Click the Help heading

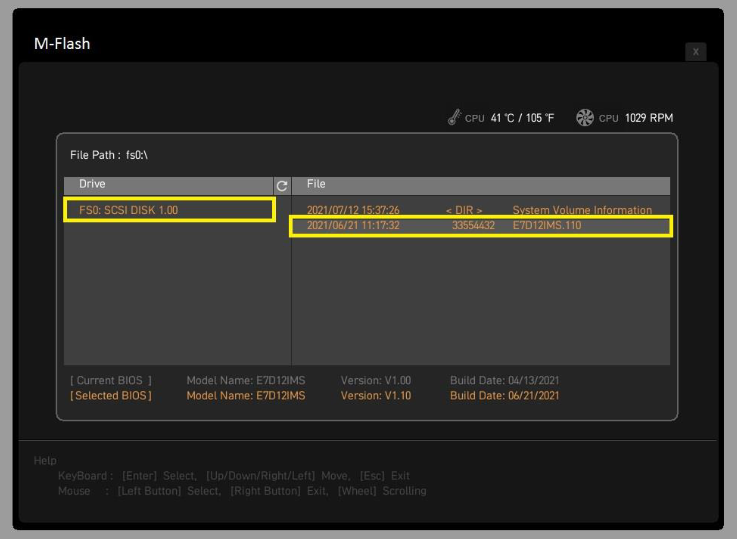45,461
